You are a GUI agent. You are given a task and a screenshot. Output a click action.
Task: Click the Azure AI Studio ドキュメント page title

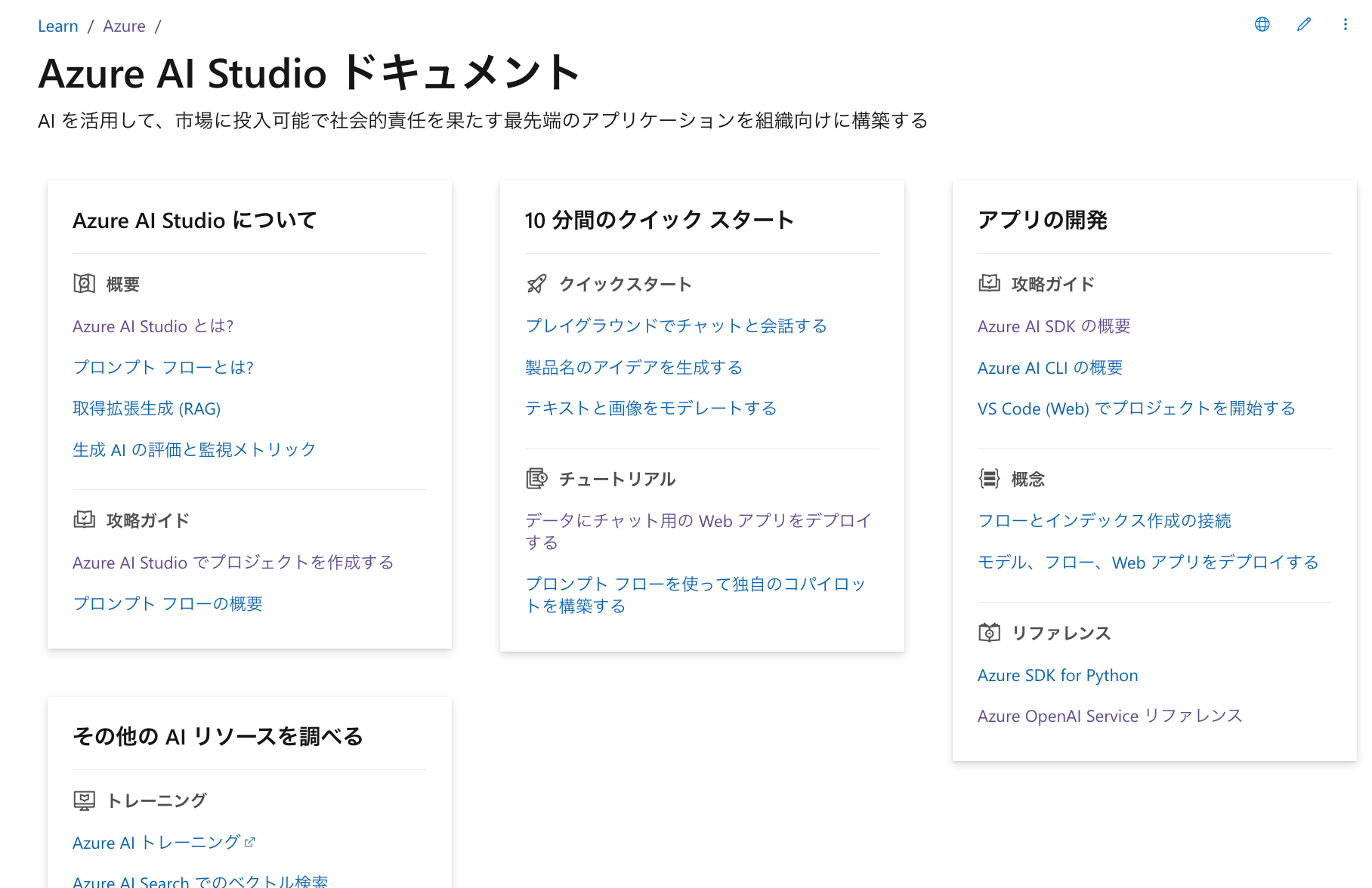click(310, 73)
